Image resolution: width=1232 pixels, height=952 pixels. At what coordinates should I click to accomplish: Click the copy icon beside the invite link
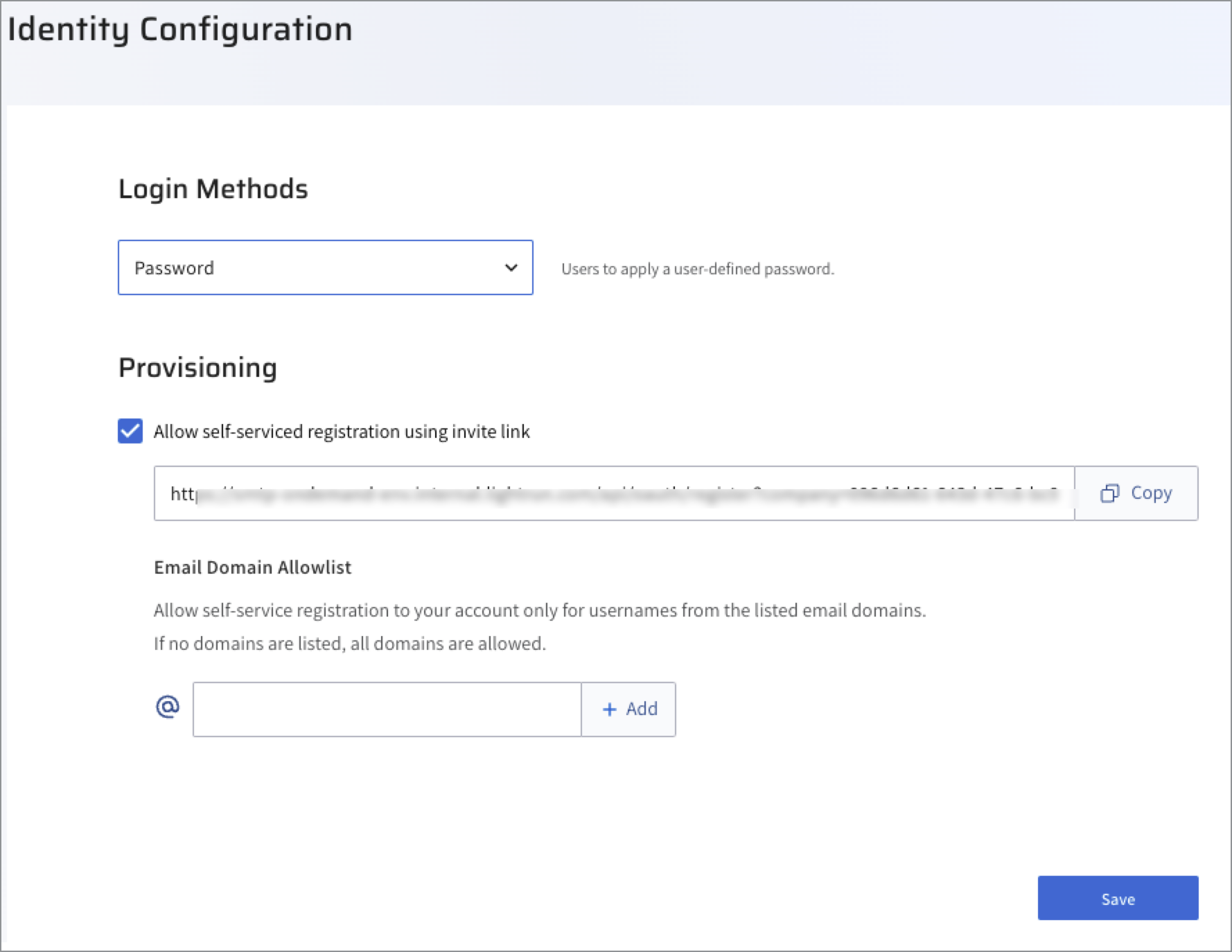point(1109,493)
